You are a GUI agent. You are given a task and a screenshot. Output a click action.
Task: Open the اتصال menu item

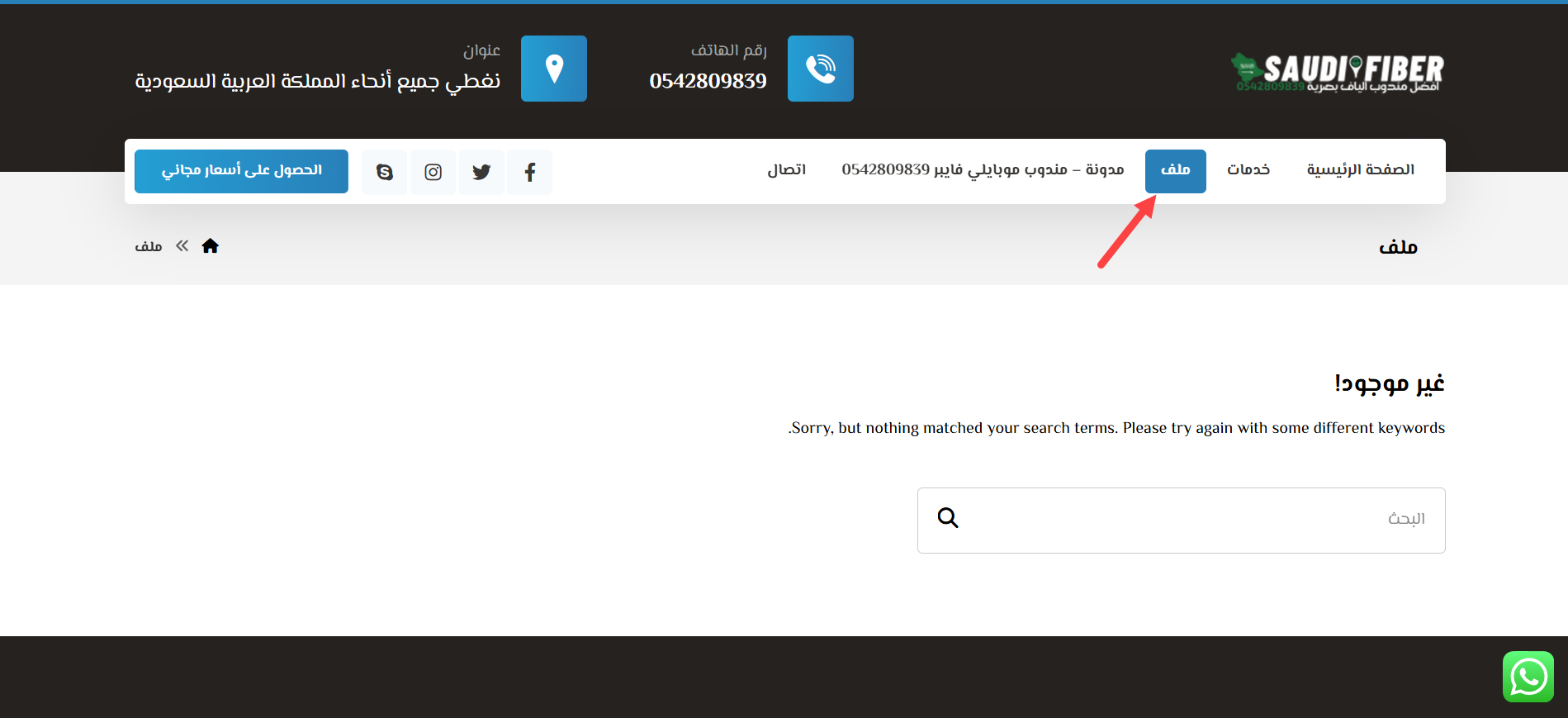coord(787,170)
